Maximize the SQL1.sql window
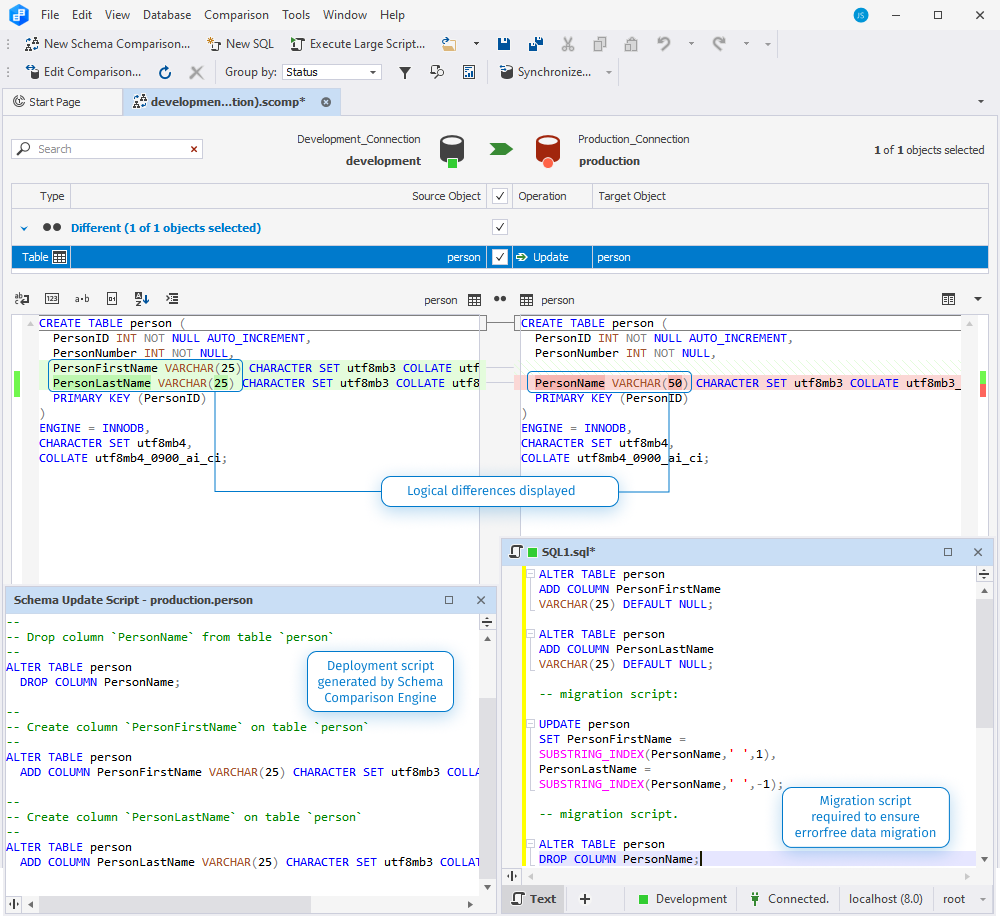 tap(948, 552)
